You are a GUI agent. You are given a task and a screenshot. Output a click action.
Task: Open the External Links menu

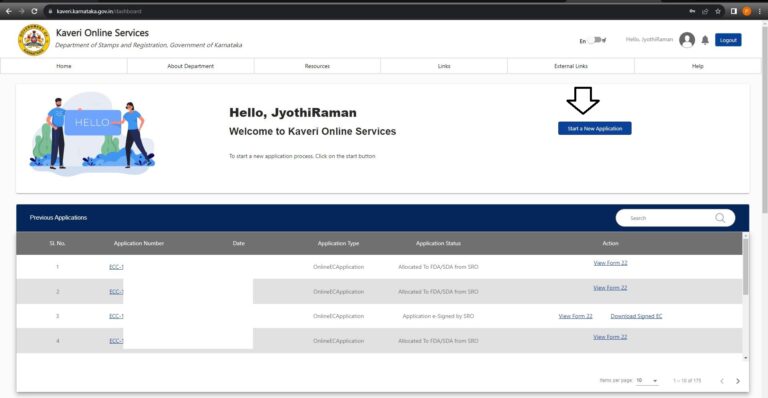pos(571,66)
